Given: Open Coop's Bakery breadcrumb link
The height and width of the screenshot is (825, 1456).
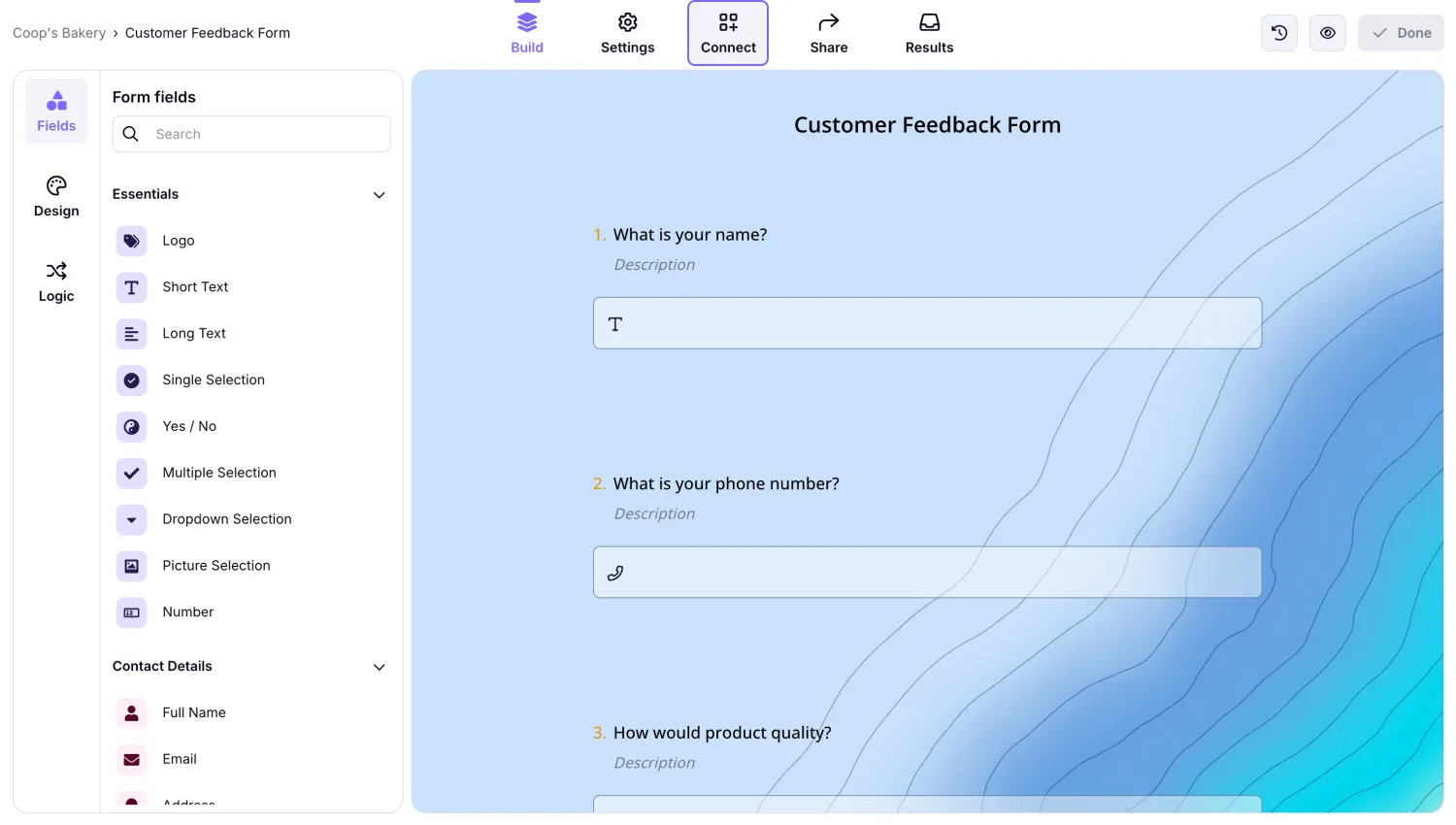Looking at the screenshot, I should (x=58, y=32).
